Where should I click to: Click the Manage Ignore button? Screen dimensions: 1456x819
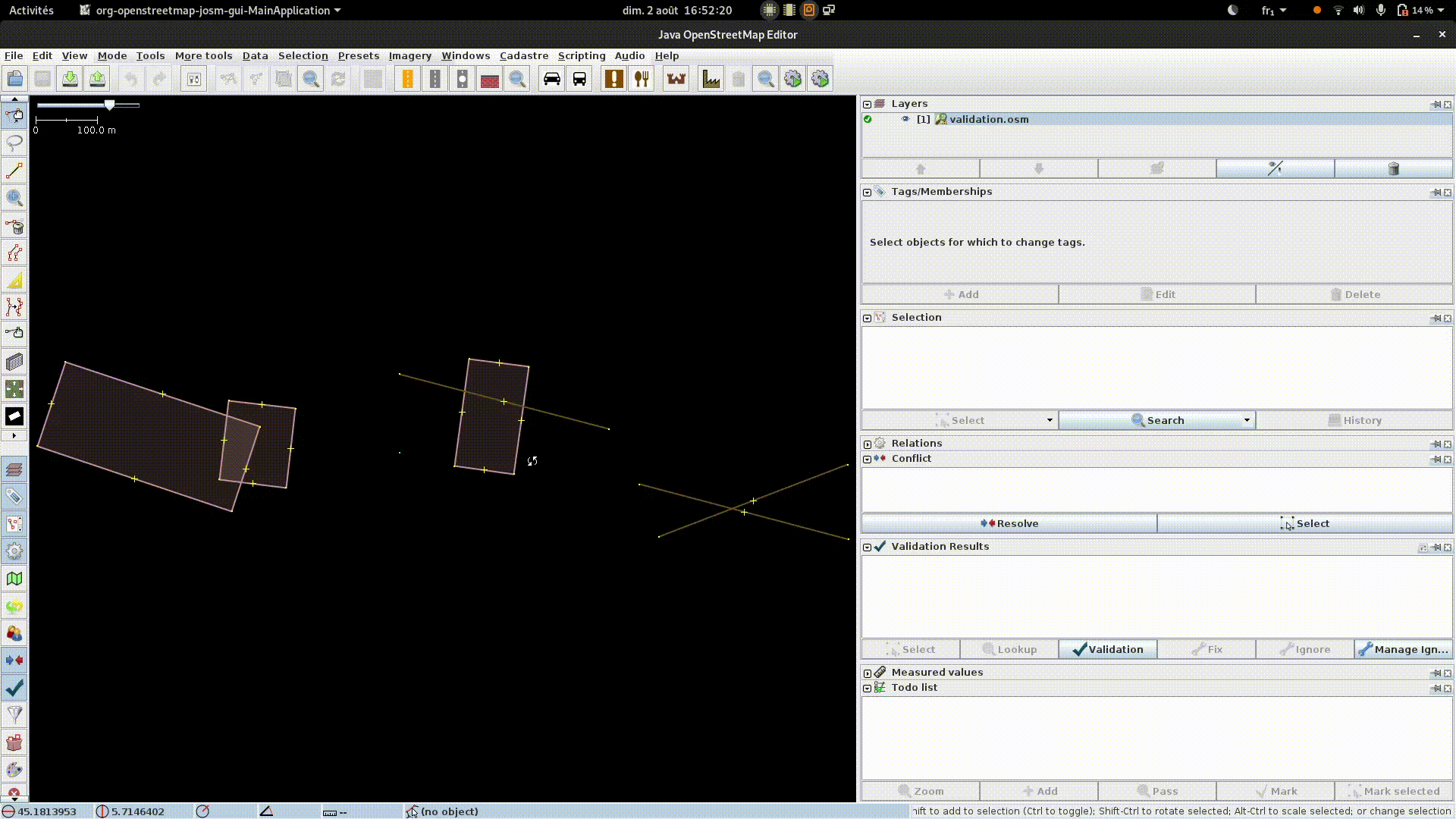[1403, 649]
